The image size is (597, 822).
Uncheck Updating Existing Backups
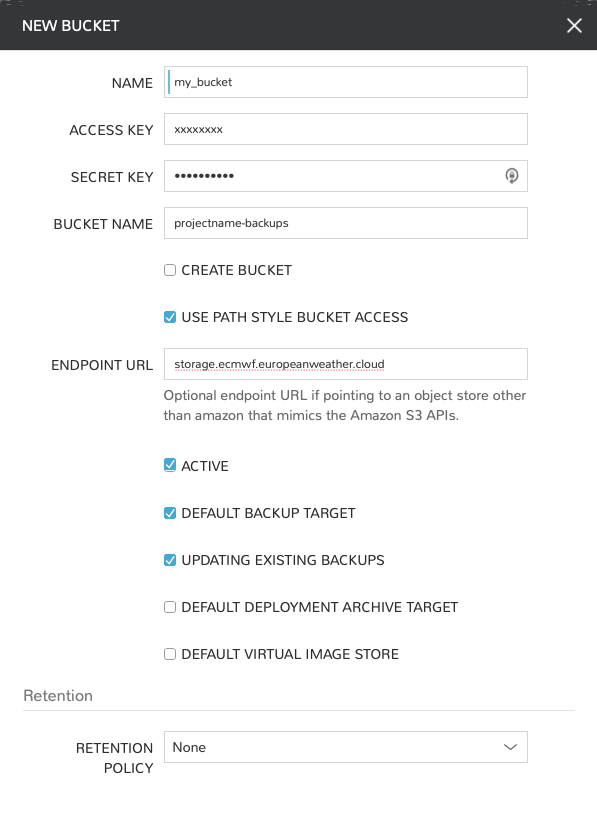coord(170,560)
